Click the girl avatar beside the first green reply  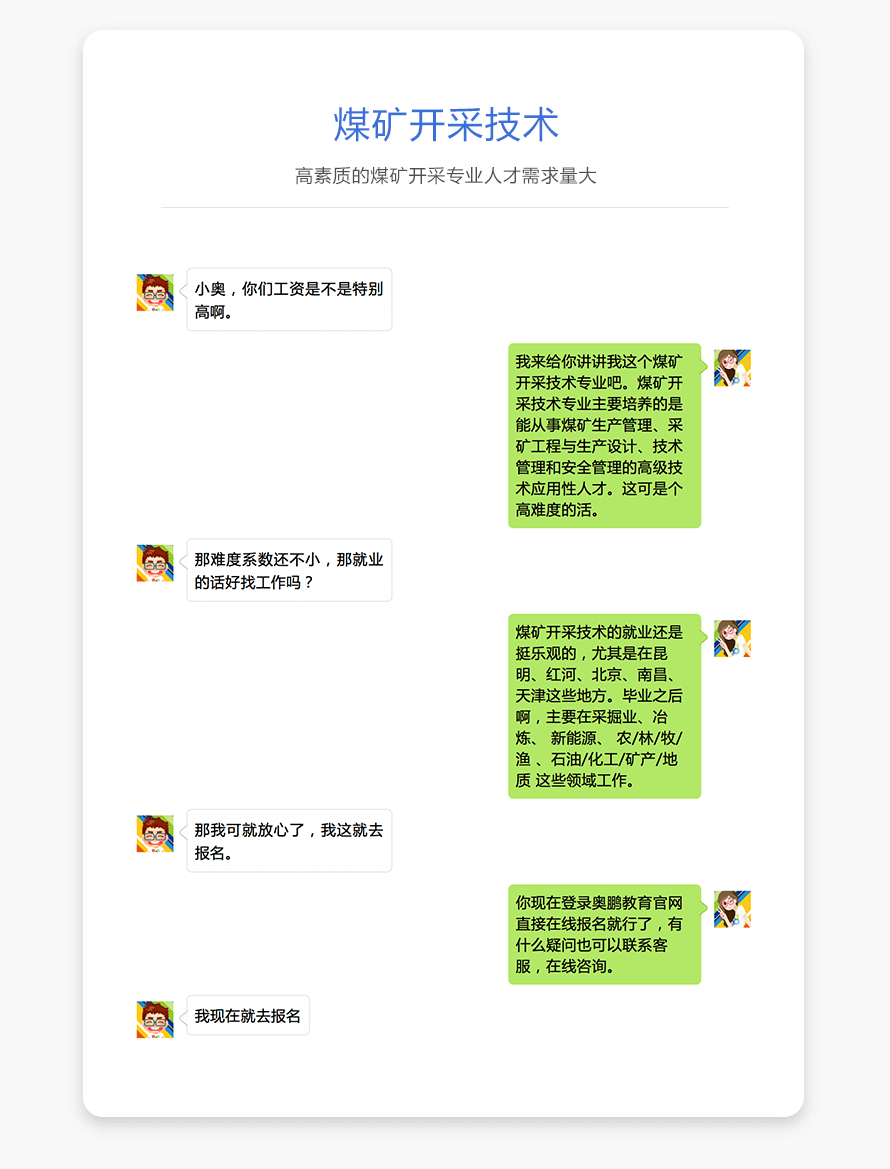[732, 368]
